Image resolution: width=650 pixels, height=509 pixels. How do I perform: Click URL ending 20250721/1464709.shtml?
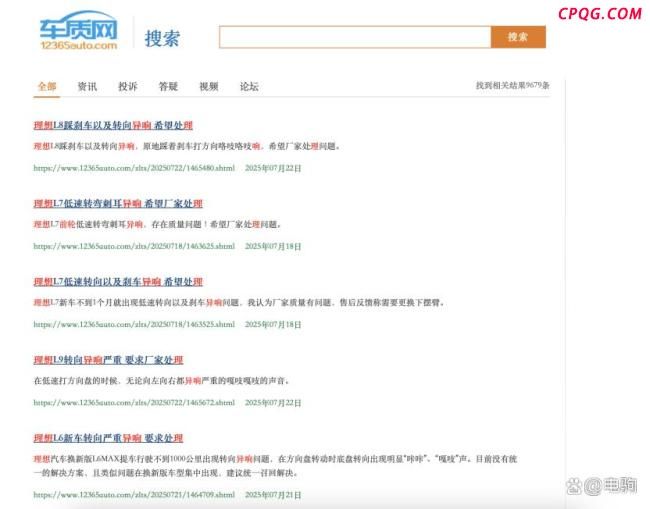coord(134,494)
